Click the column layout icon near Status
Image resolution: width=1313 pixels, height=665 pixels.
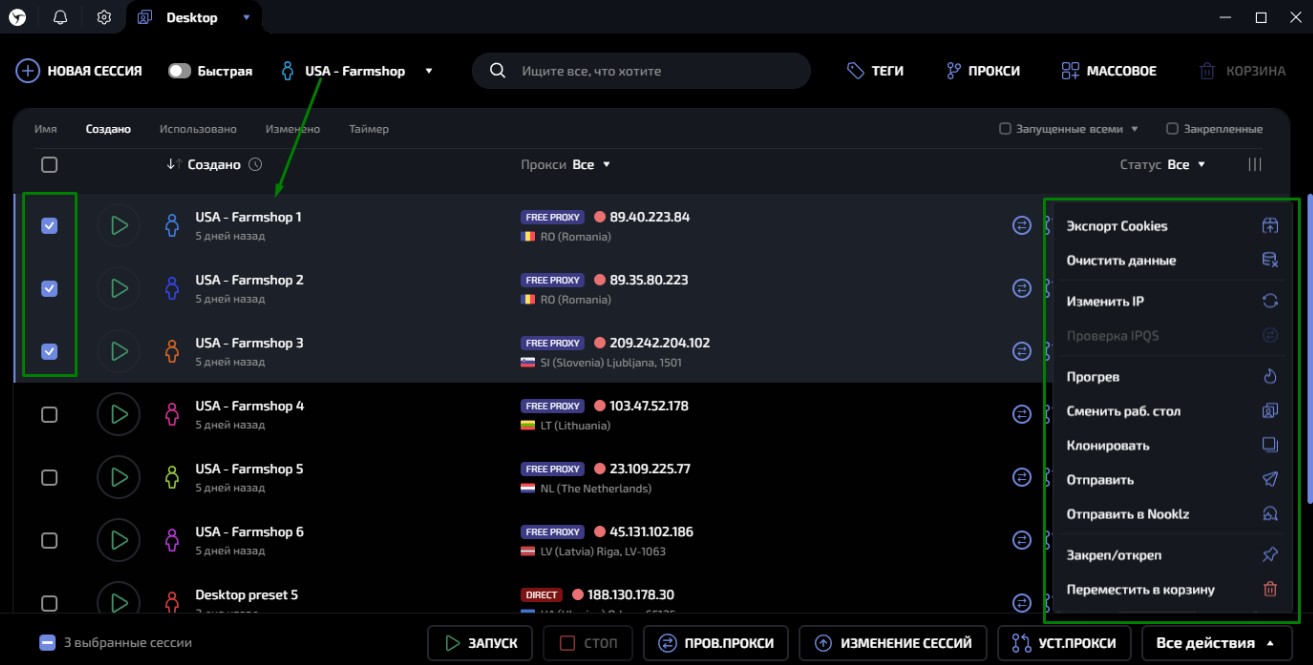pos(1255,164)
